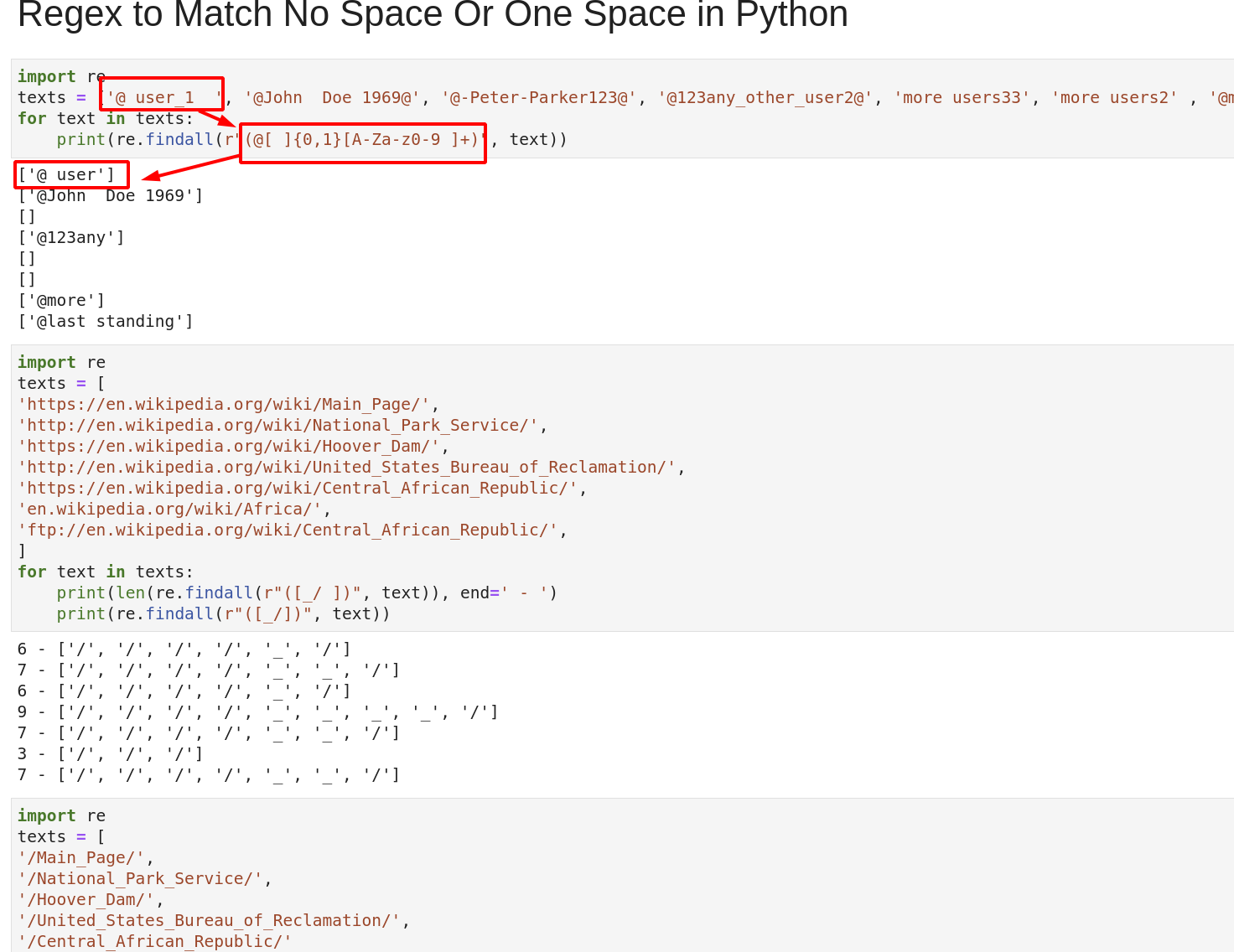The width and height of the screenshot is (1234, 952).
Task: Open the National_Park_Service link
Action: coord(279,425)
